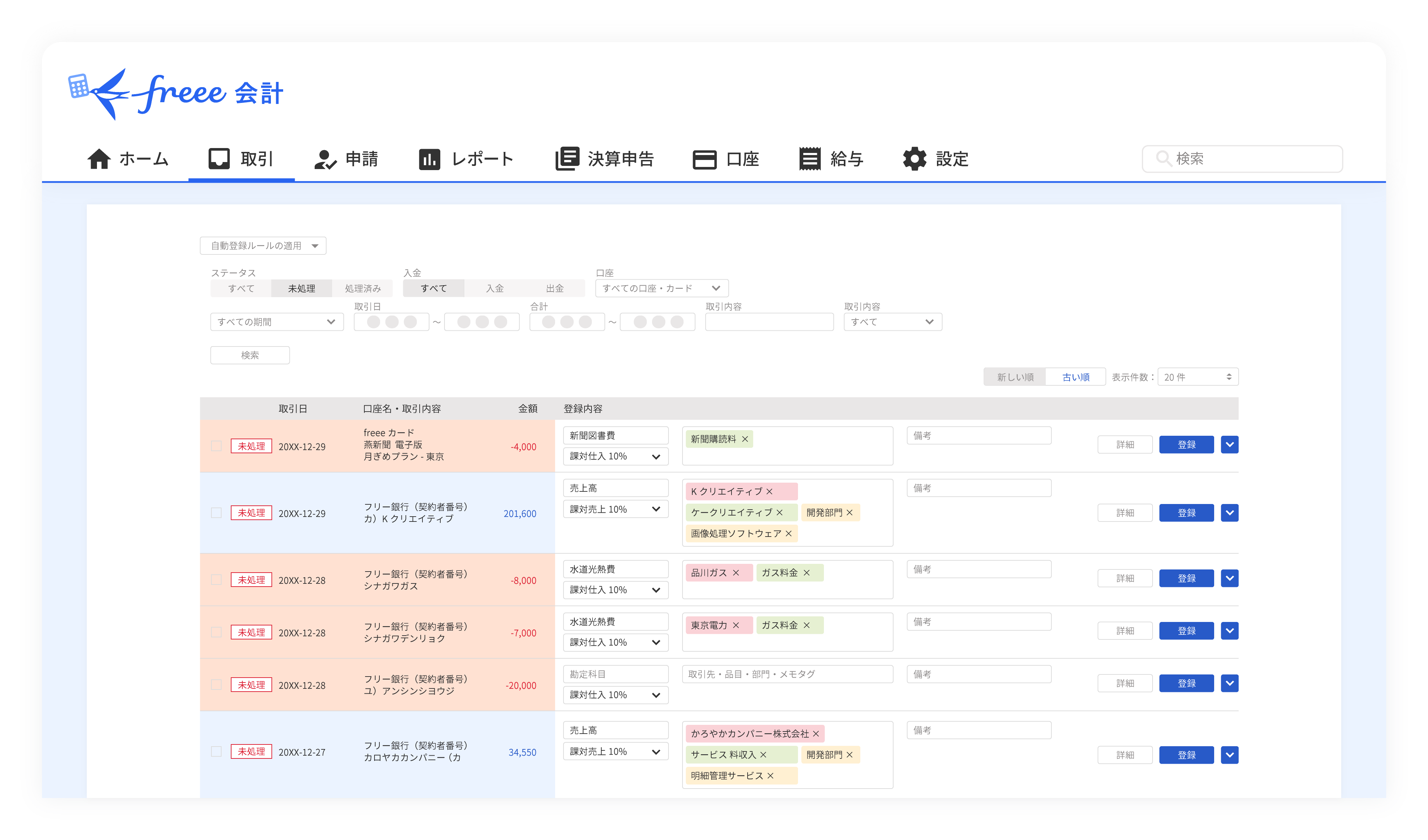Check the box for freee カード row
Screen dimensions: 1428x840
[216, 446]
